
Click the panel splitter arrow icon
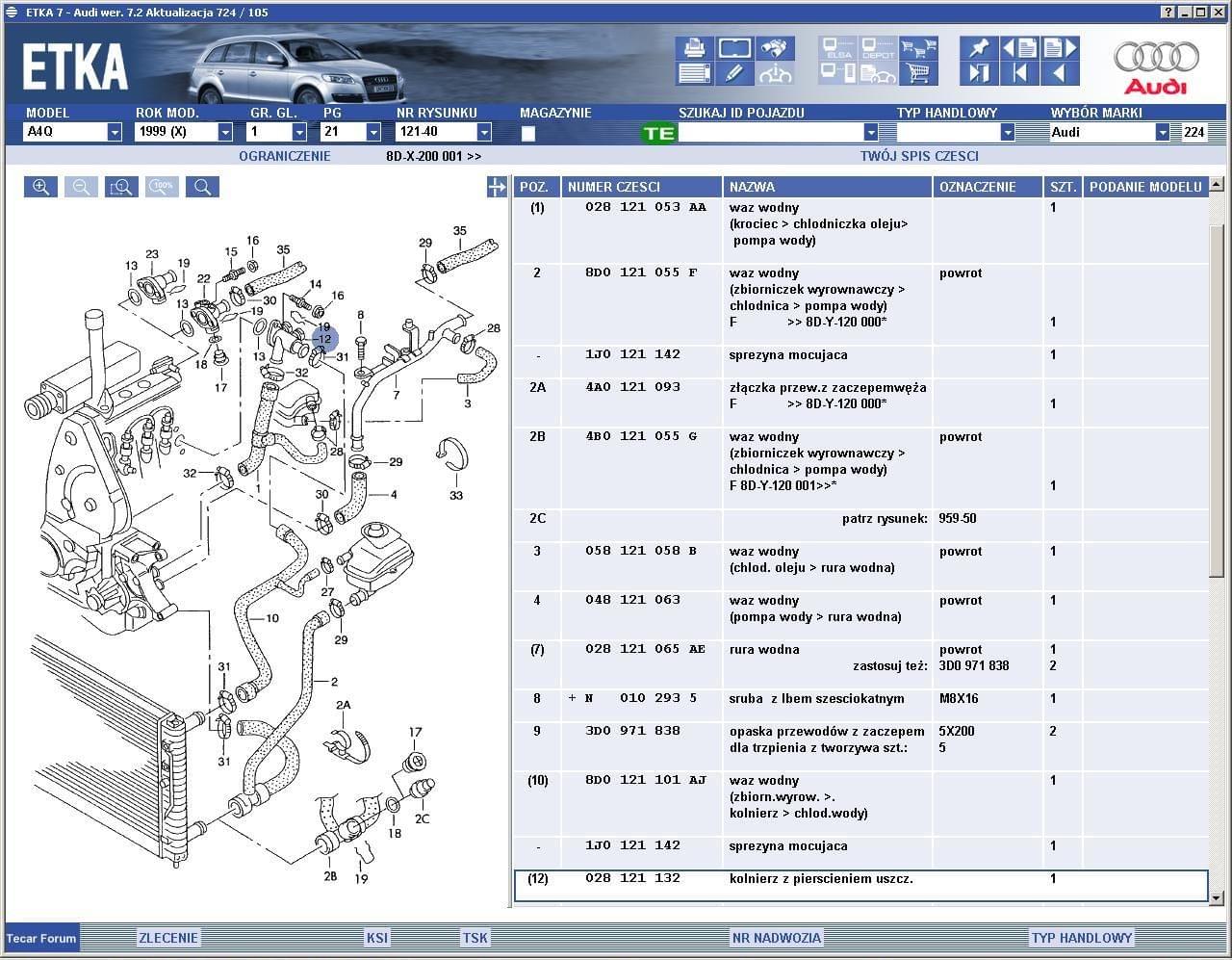tap(497, 187)
